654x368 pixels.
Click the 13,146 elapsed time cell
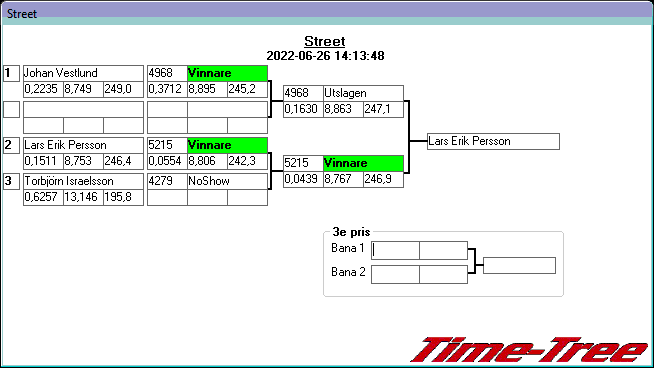[83, 197]
